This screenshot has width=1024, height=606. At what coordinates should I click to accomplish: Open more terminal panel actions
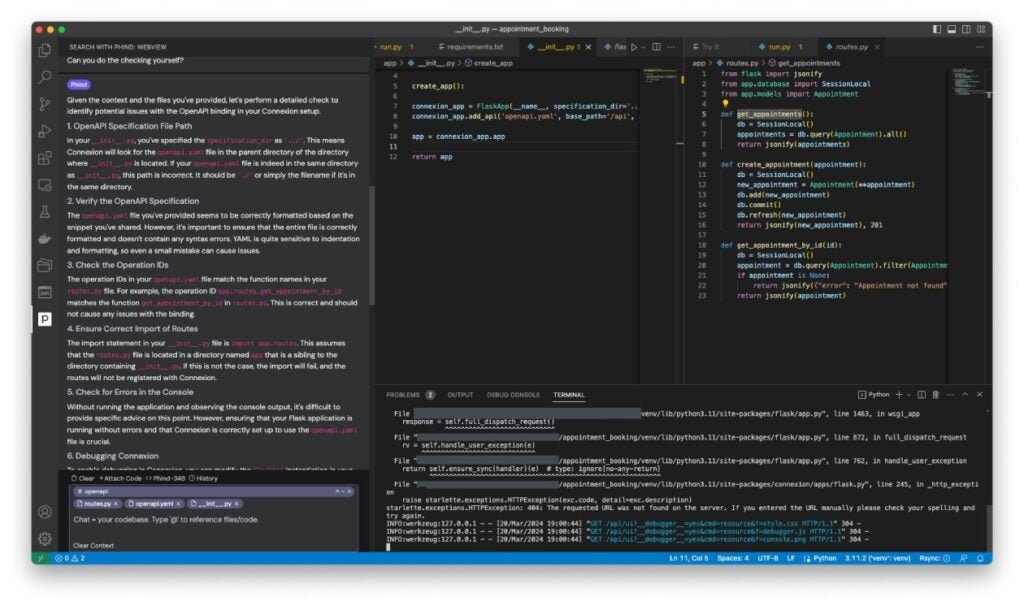(950, 394)
